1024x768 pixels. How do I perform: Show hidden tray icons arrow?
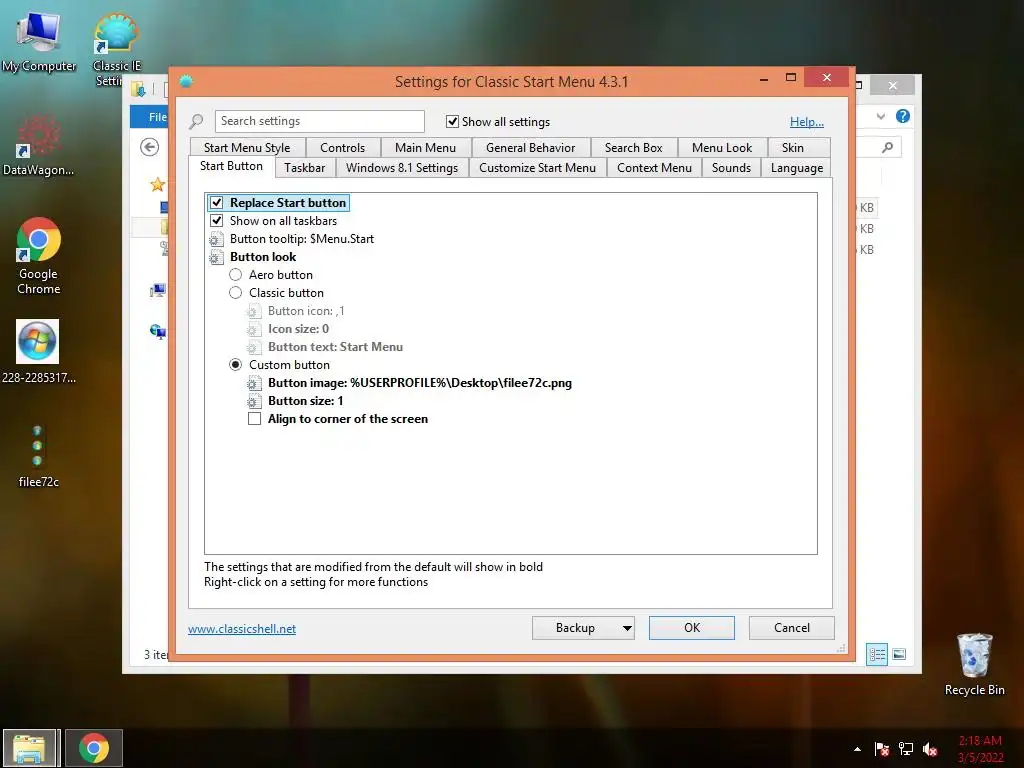[x=857, y=749]
